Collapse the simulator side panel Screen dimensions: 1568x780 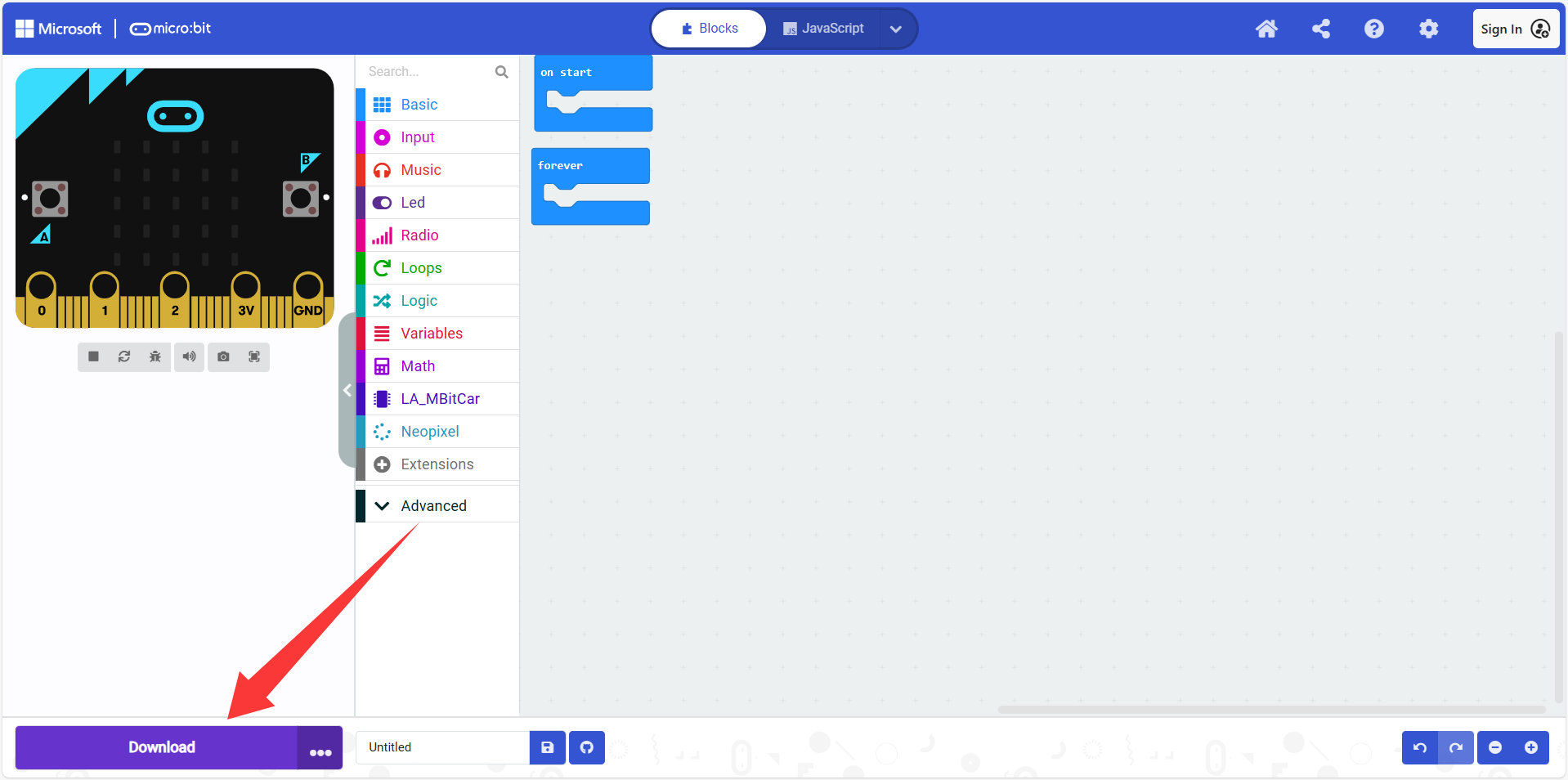click(347, 390)
